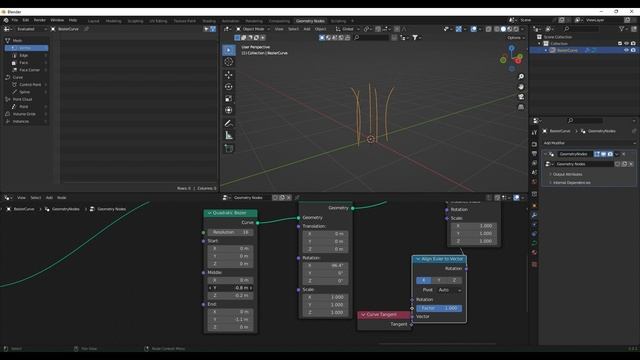This screenshot has width=640, height=360.
Task: Click the outliner filter funnel icon
Action: coord(622,29)
